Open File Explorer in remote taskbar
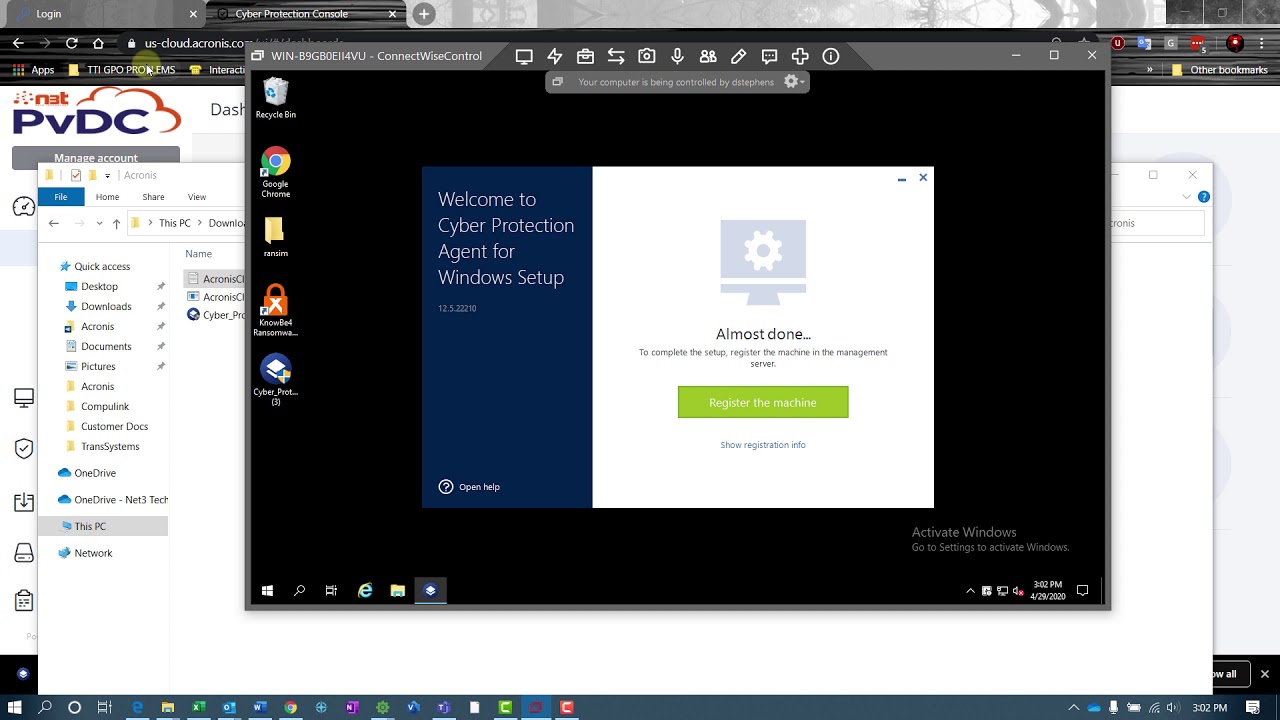1280x720 pixels. pos(397,591)
